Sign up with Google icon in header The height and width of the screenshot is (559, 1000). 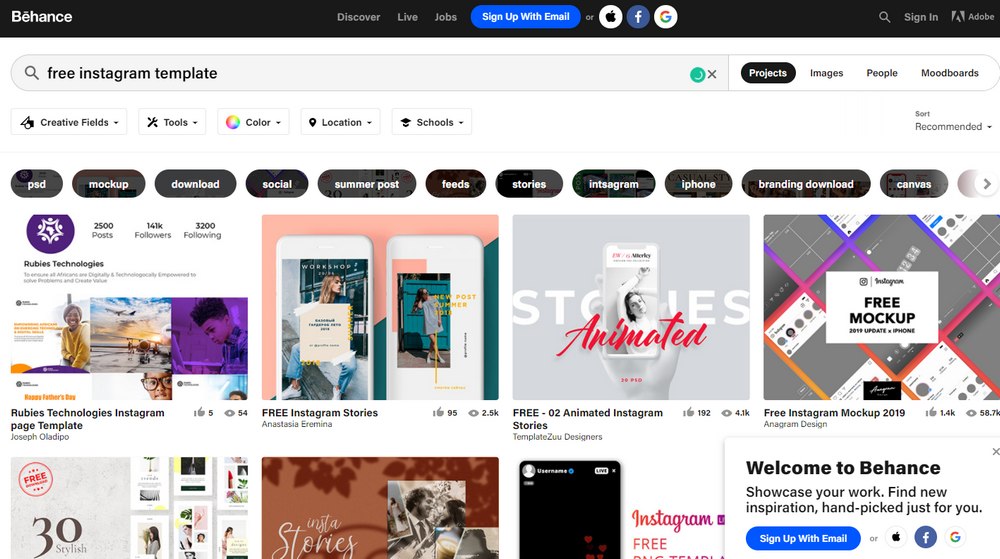(x=666, y=17)
